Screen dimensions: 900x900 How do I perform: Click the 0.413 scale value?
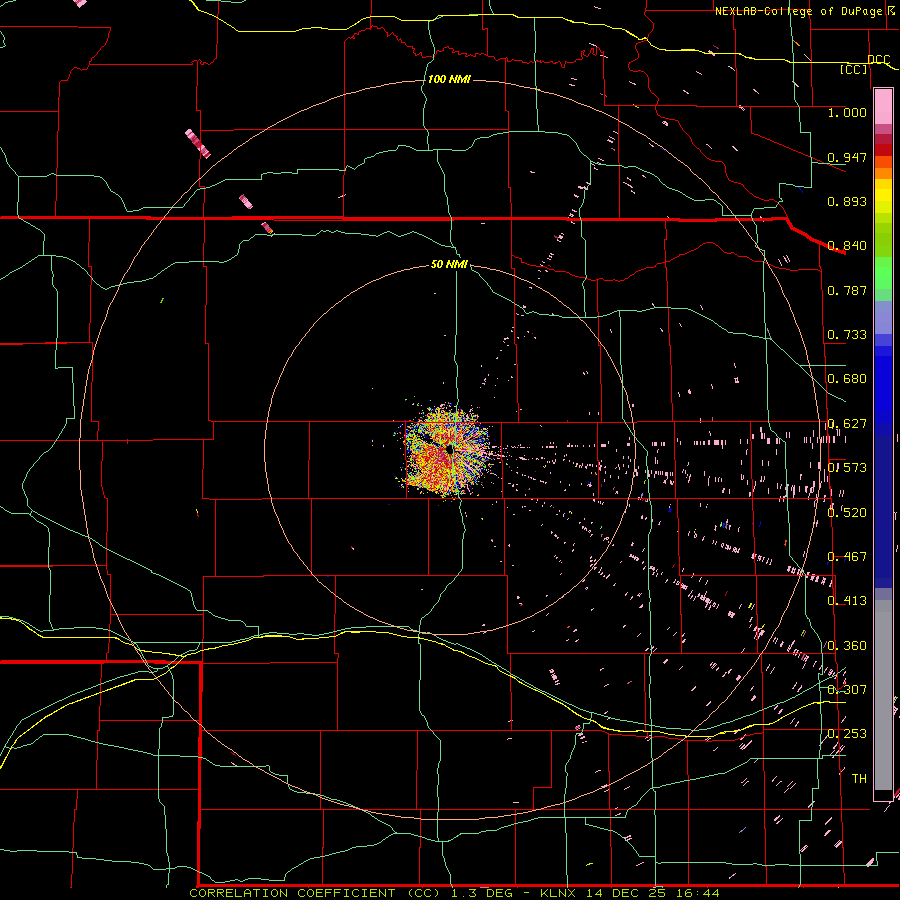click(x=847, y=601)
